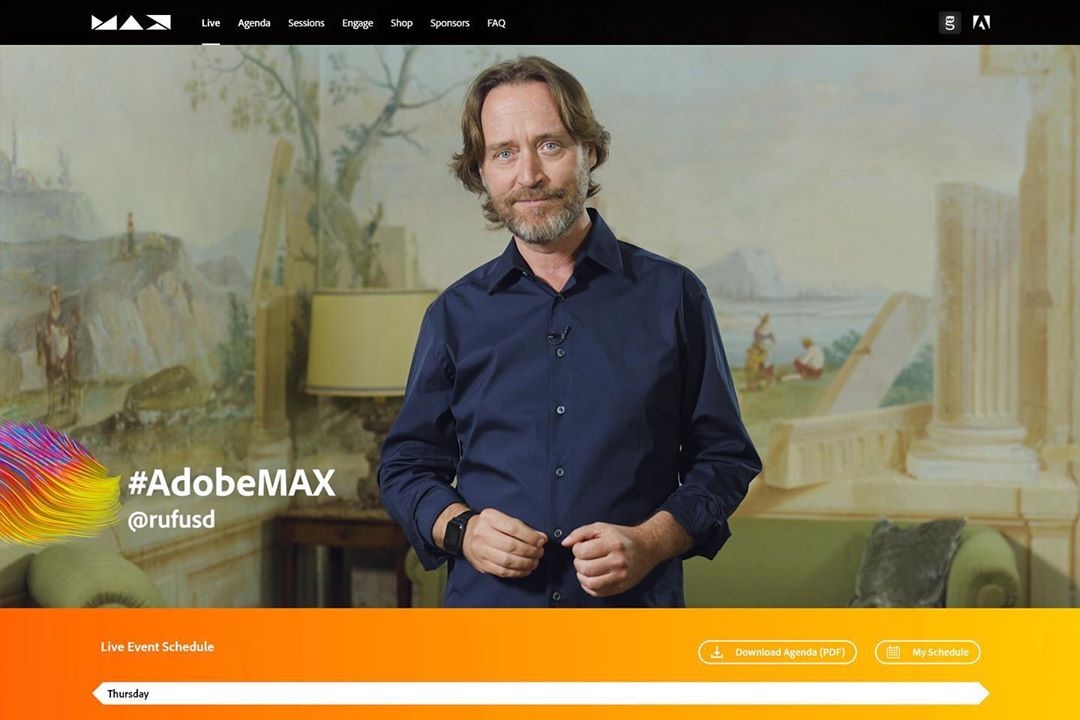Open the Adobe logo icon

point(982,23)
